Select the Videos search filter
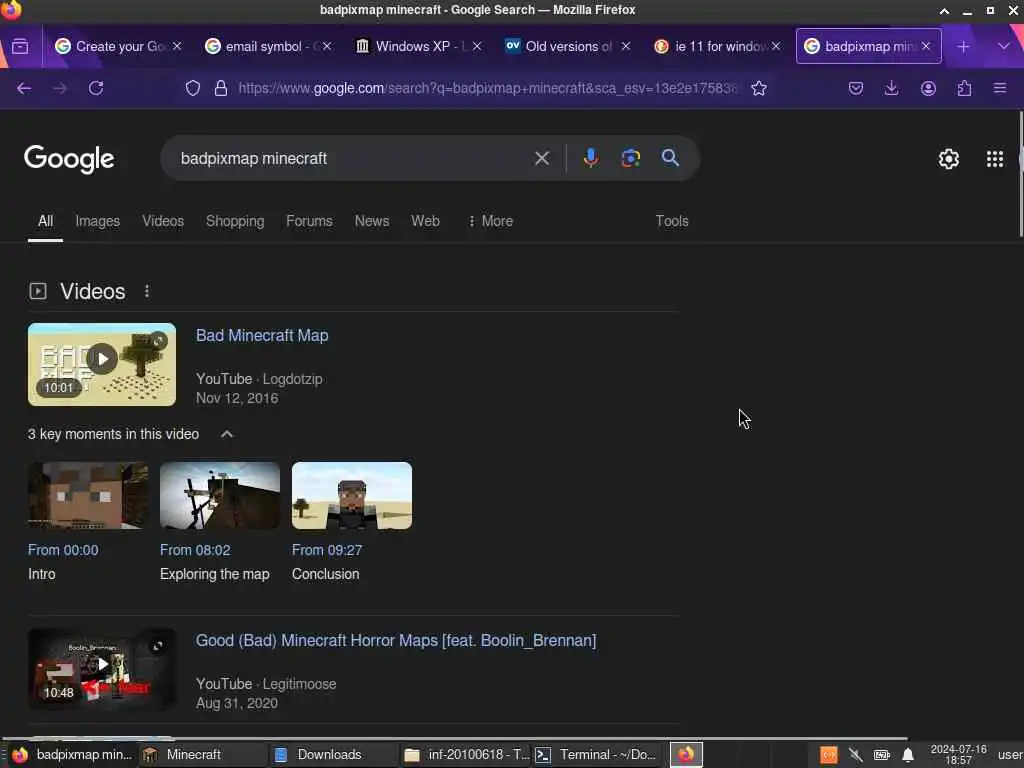 coord(163,221)
